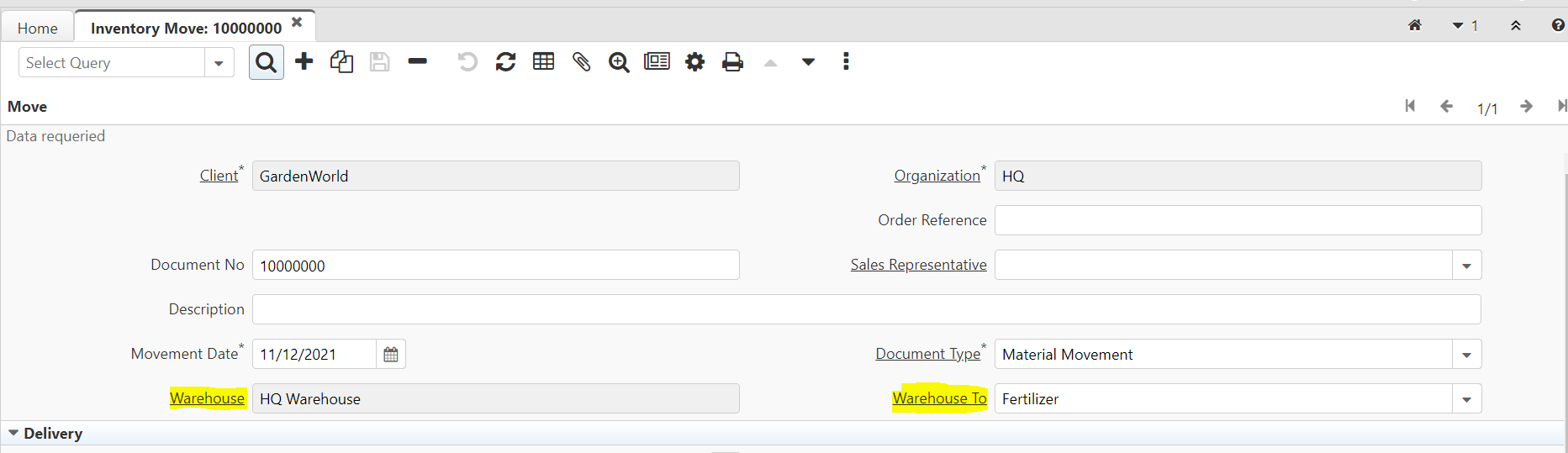
Task: Collapse the Delivery section
Action: (x=13, y=433)
